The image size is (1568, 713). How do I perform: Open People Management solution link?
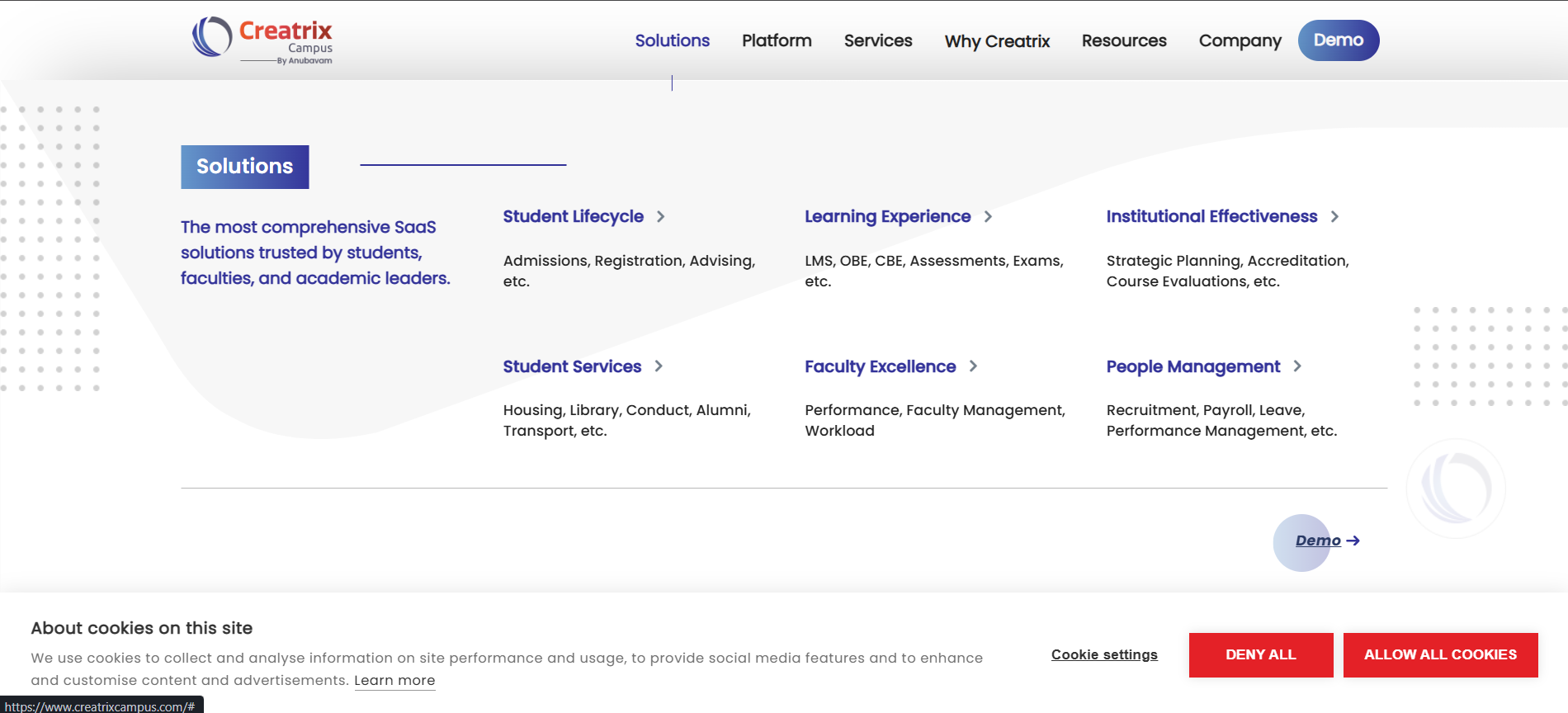[x=1193, y=366]
